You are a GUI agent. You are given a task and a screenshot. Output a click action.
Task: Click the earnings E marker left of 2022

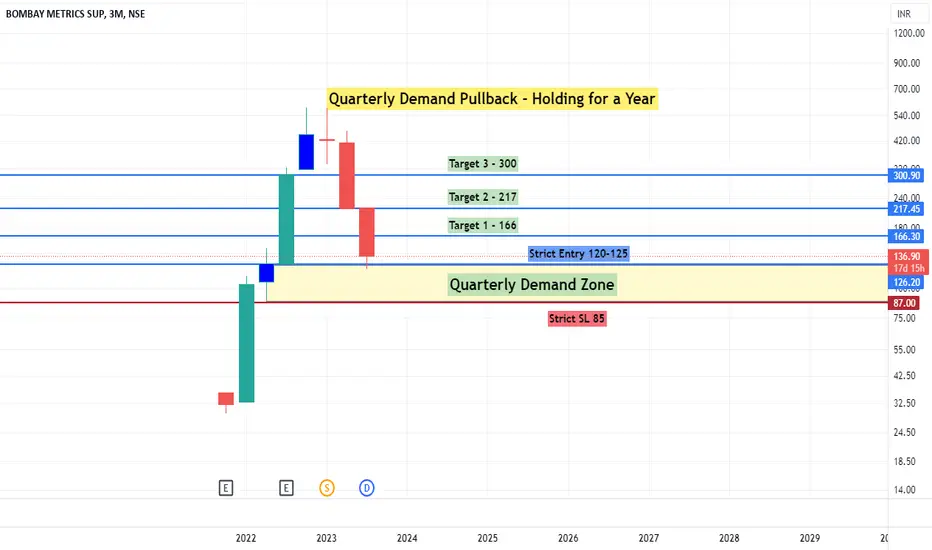pyautogui.click(x=226, y=488)
